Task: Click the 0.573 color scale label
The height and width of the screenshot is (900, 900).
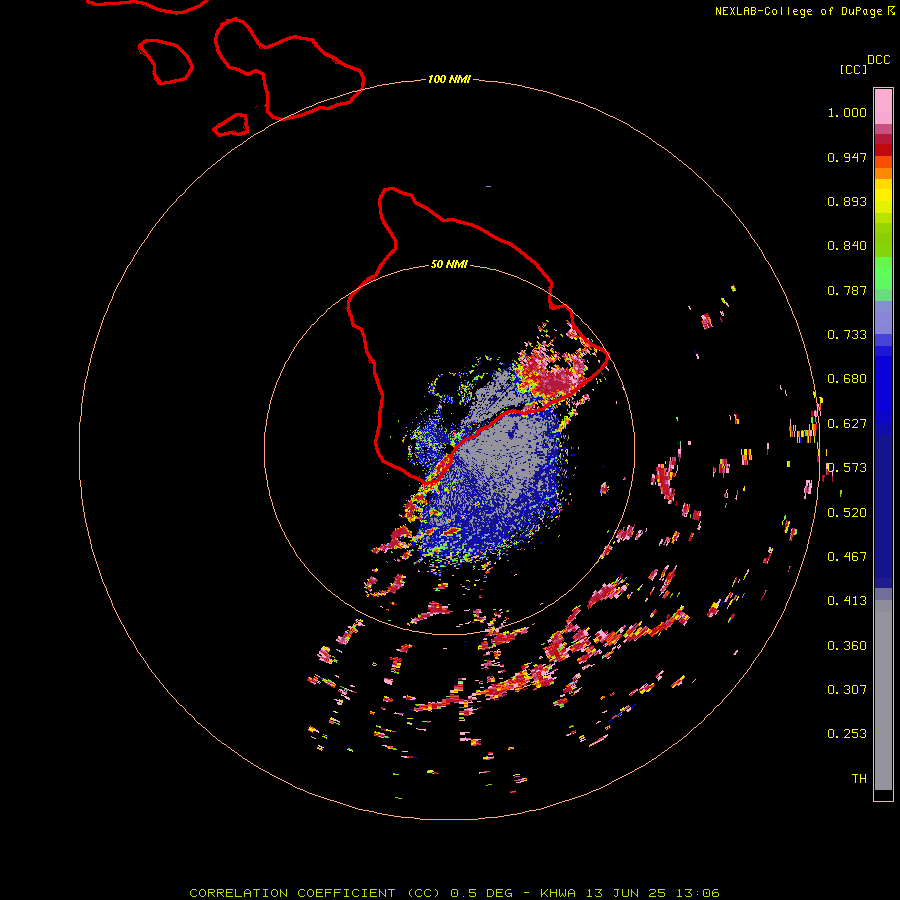Action: 847,468
